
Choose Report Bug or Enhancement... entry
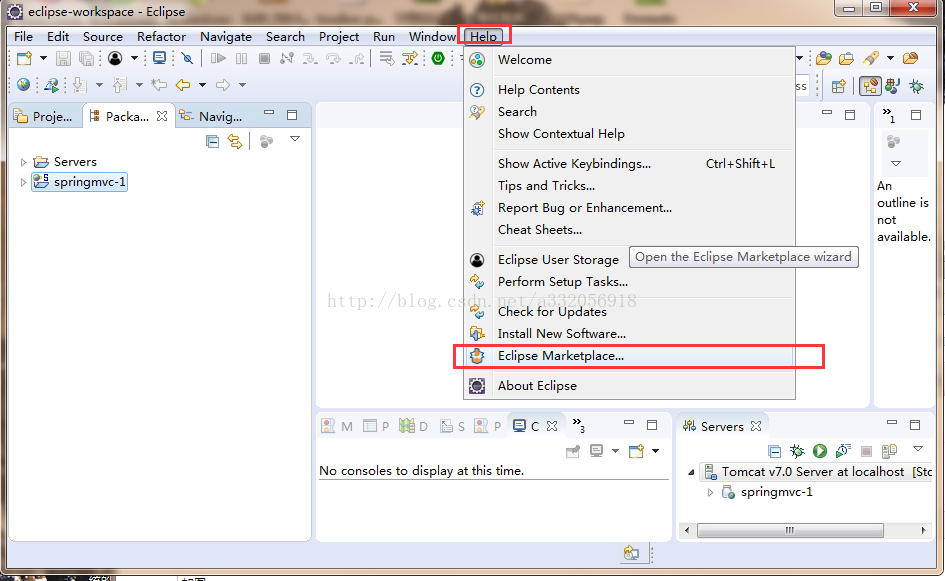click(x=629, y=208)
